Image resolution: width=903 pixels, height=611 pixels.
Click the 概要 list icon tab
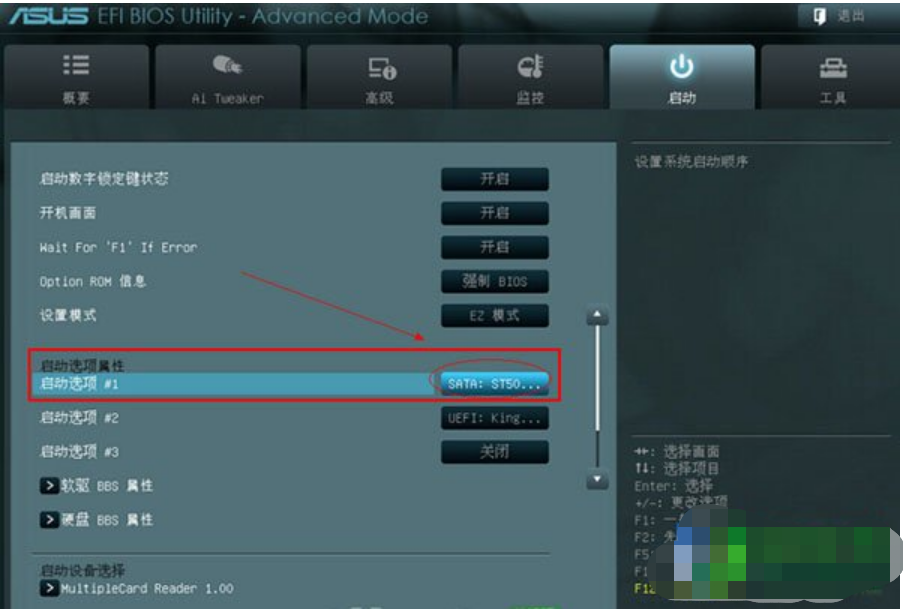tap(75, 65)
